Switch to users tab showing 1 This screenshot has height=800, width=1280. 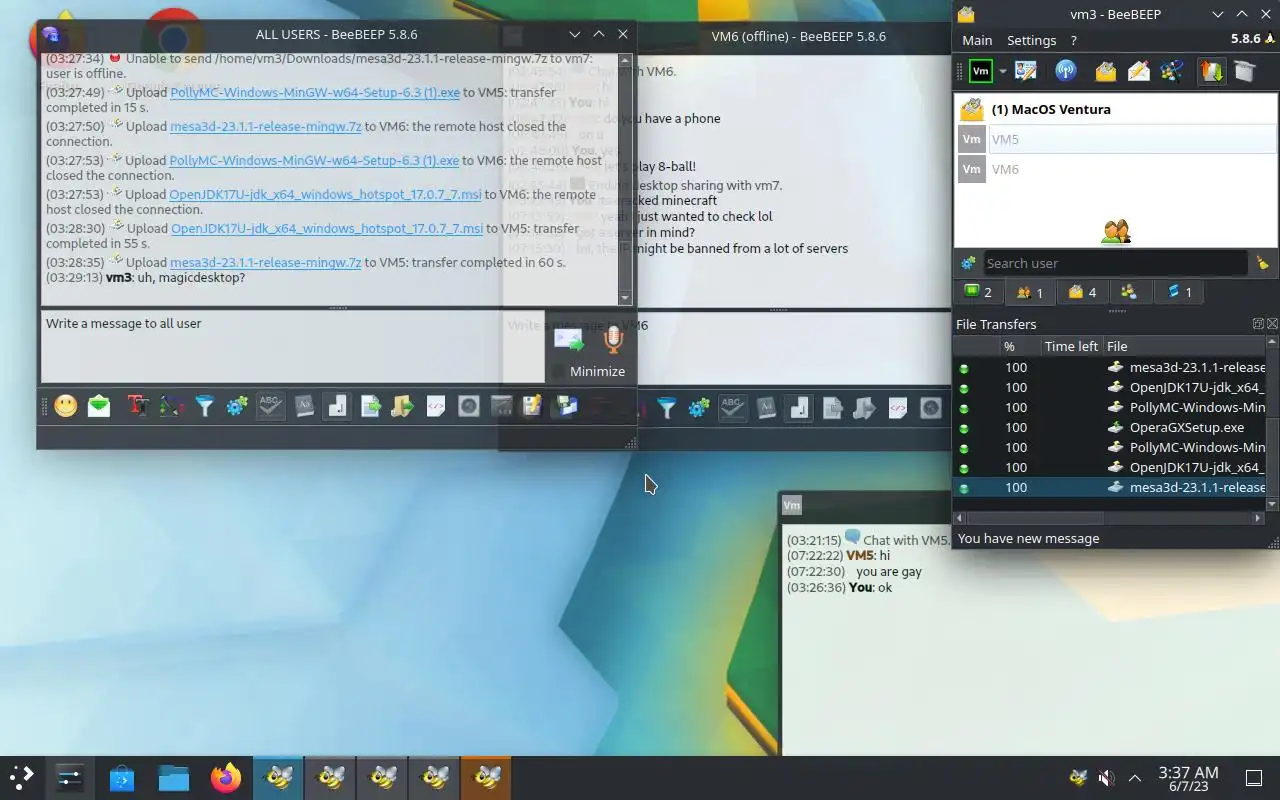point(1030,292)
